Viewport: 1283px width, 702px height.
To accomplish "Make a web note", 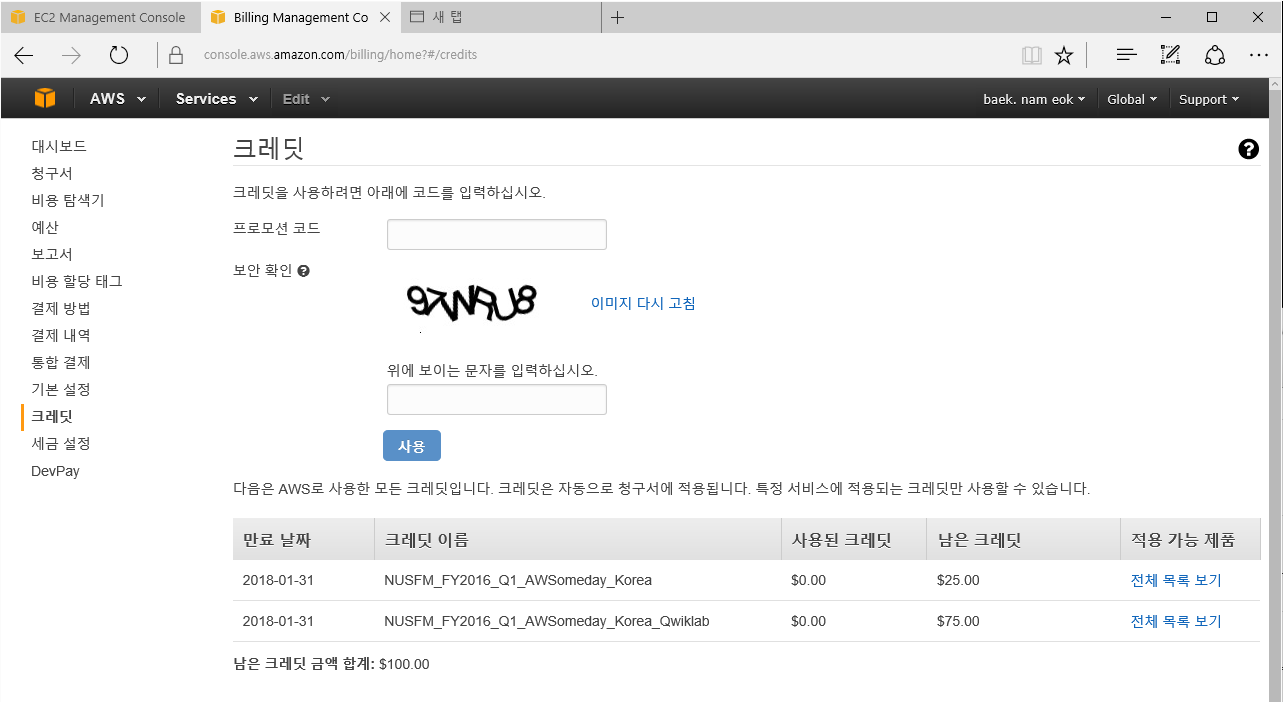I will [x=1170, y=55].
